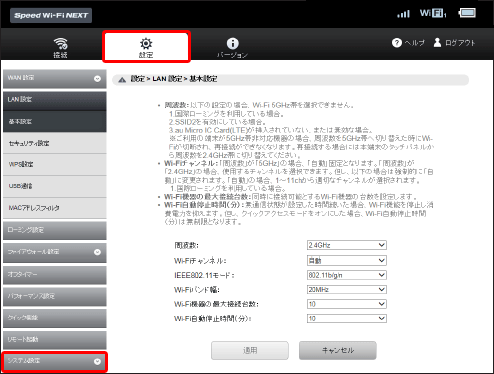Click the Wi-Fi status indicator icon
Image resolution: width=494 pixels, height=374 pixels.
(433, 13)
